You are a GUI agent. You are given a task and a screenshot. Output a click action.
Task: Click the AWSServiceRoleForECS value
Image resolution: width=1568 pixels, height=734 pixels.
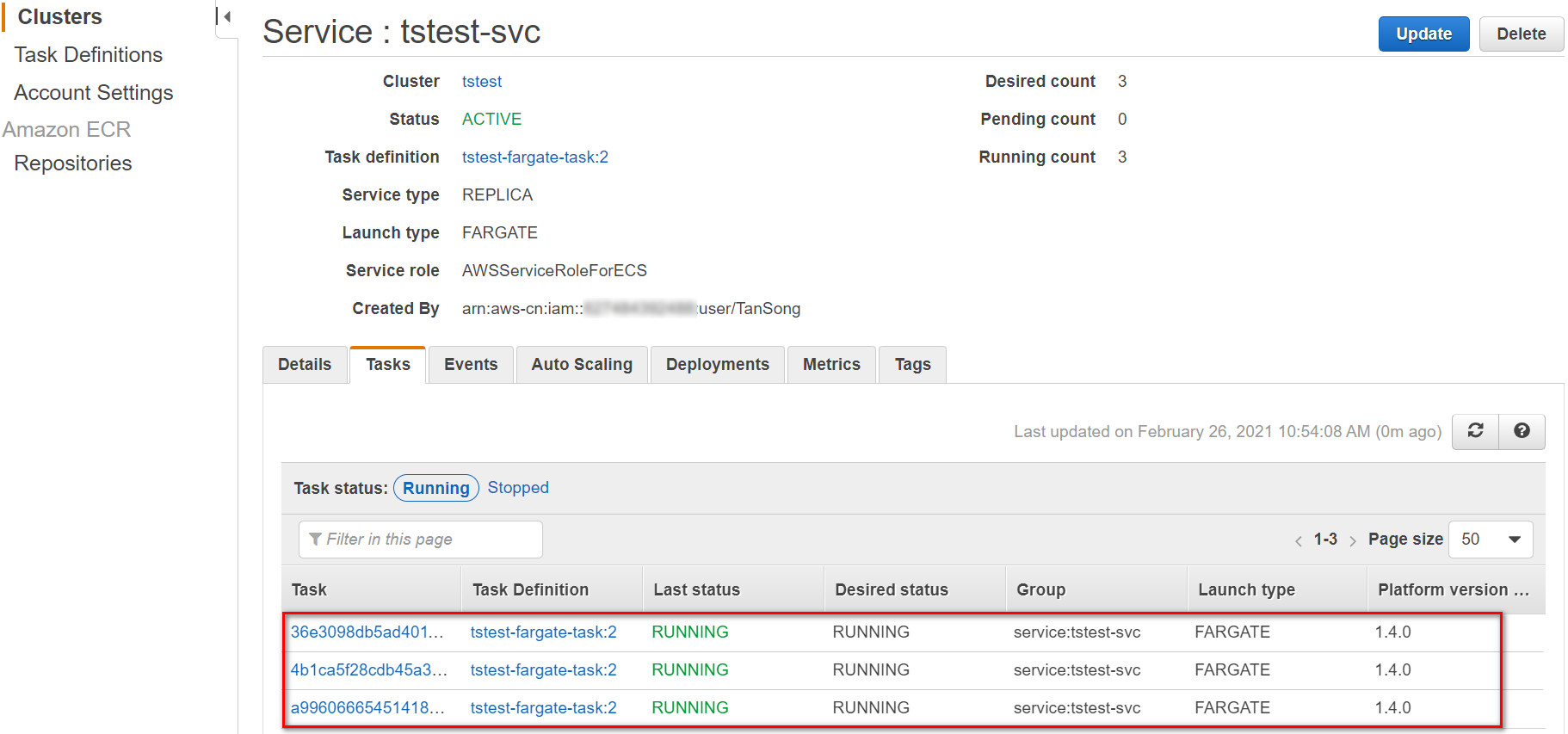(554, 270)
